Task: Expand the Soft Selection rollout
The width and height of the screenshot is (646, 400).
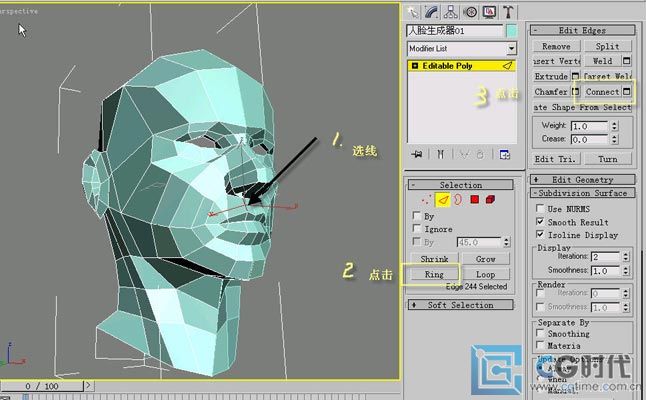Action: tap(461, 305)
